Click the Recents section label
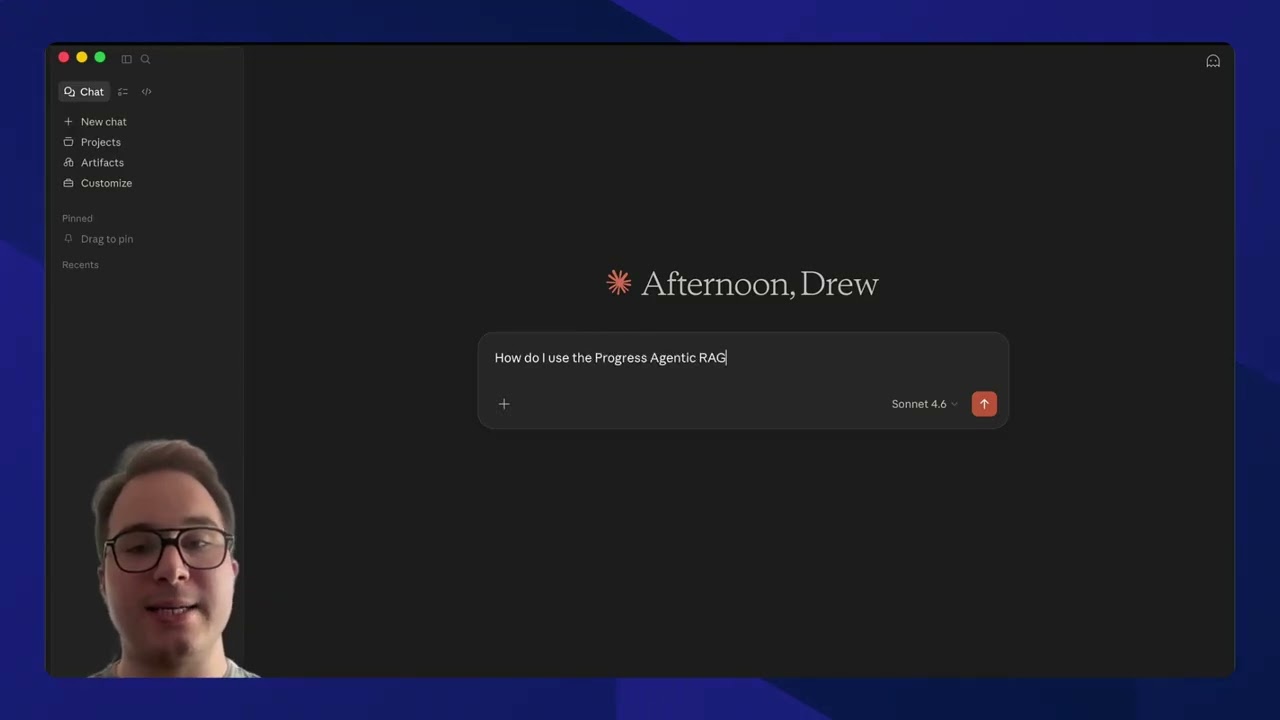 coord(80,265)
